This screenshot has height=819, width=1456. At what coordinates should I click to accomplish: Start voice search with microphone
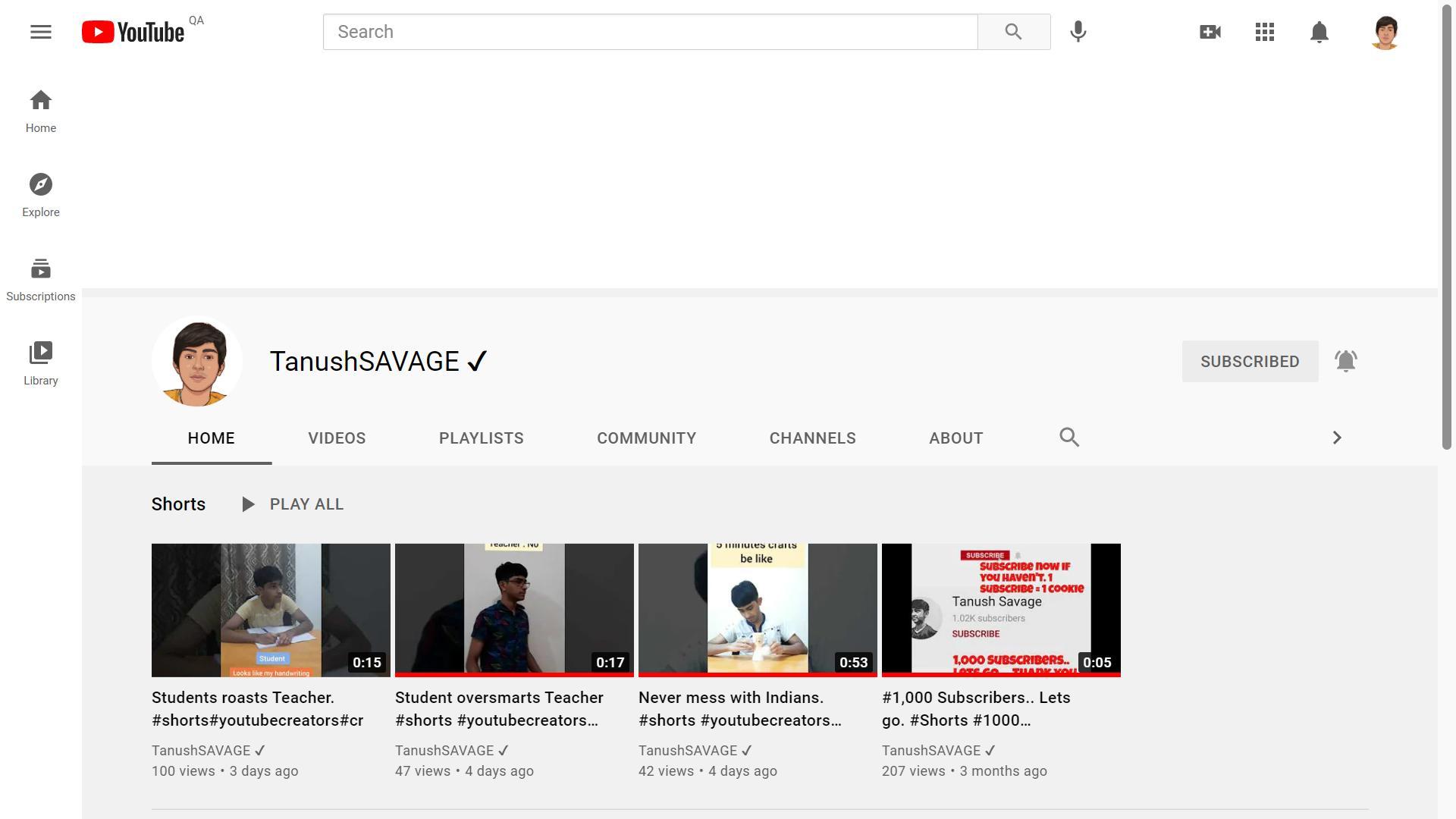[1078, 32]
